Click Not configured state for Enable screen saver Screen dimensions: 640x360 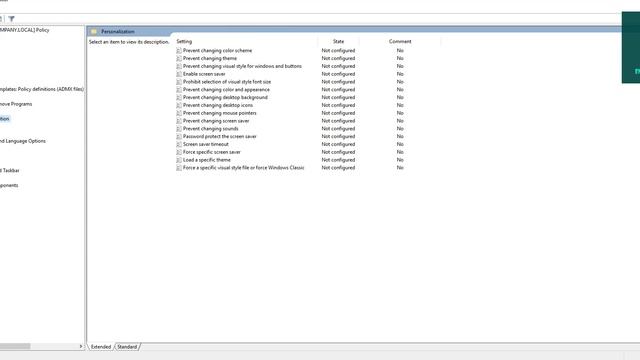(338, 74)
